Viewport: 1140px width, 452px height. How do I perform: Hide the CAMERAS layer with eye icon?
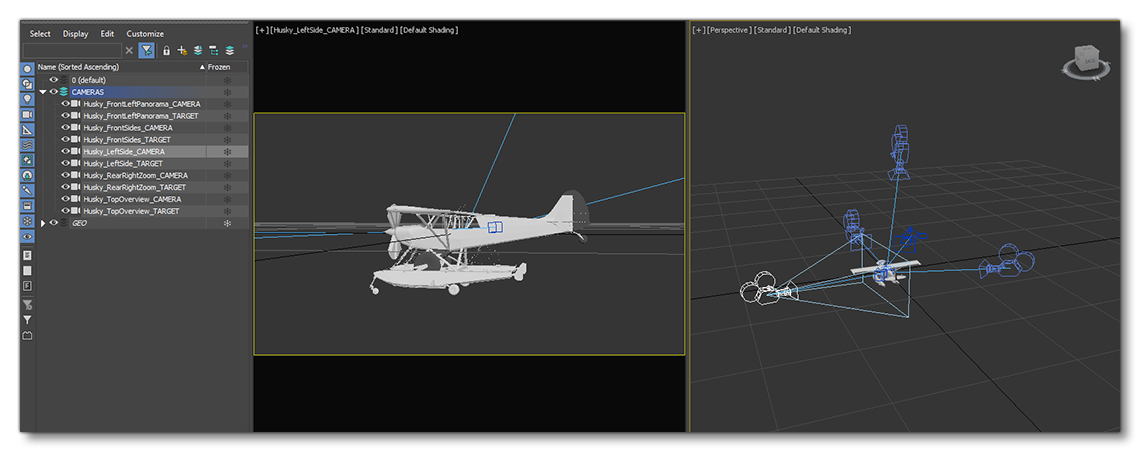[x=54, y=92]
